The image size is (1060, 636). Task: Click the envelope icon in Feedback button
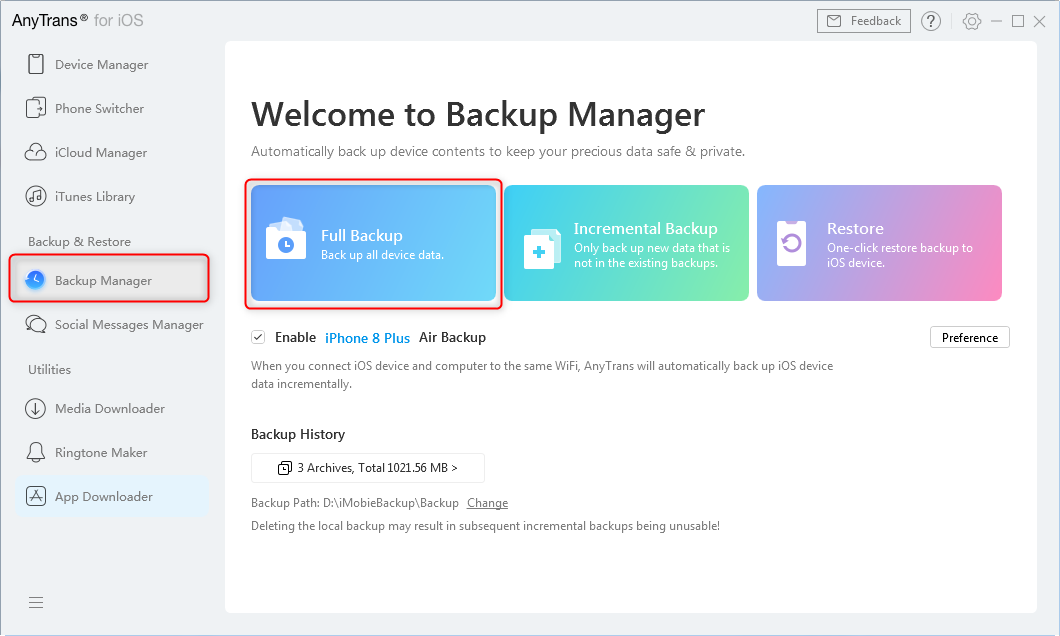834,21
